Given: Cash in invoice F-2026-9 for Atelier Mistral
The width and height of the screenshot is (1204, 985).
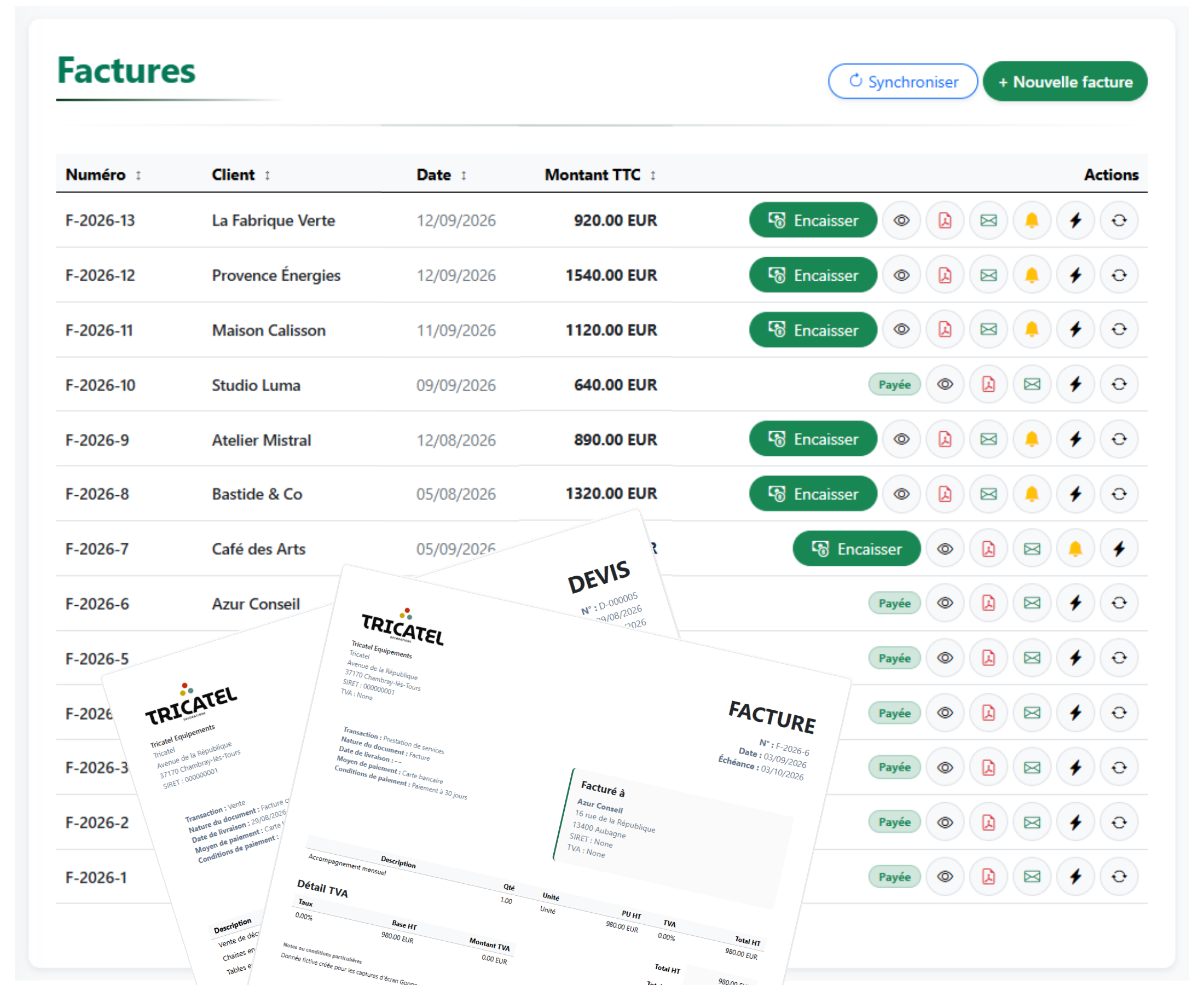Looking at the screenshot, I should click(x=813, y=438).
